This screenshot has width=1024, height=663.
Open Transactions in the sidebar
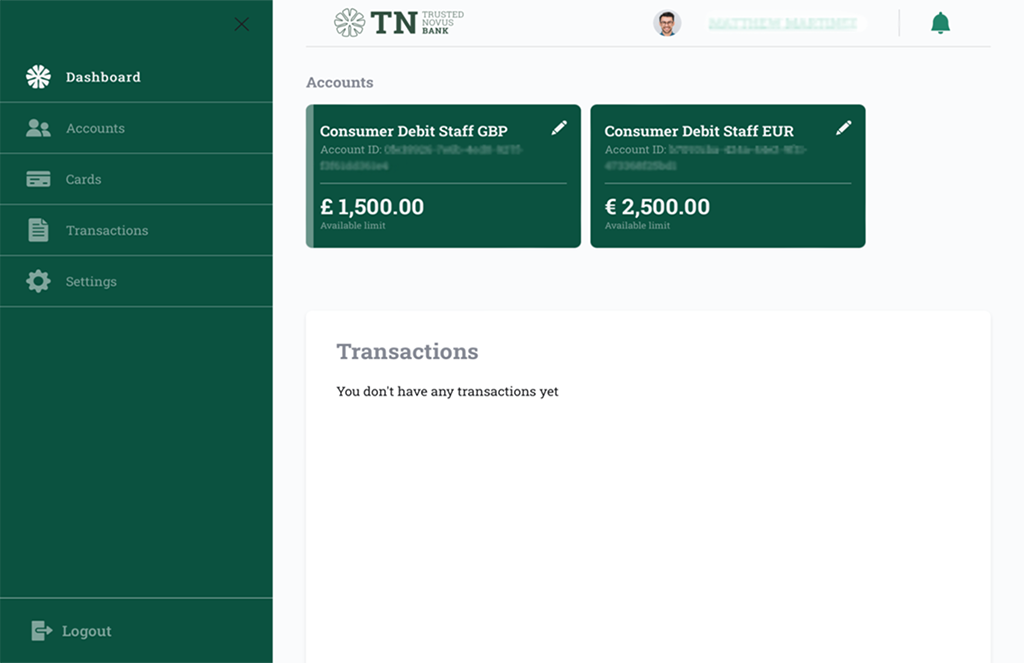107,230
